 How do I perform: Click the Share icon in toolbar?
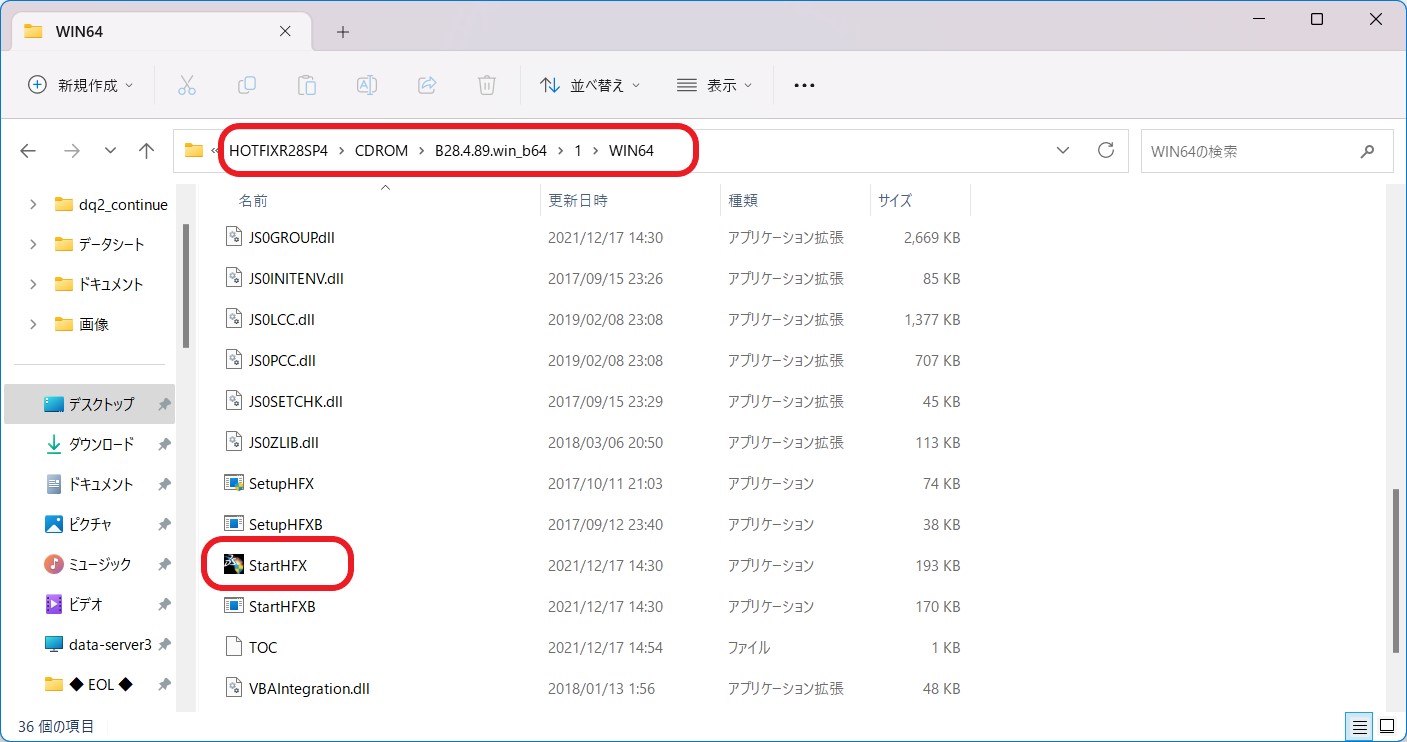tap(427, 85)
